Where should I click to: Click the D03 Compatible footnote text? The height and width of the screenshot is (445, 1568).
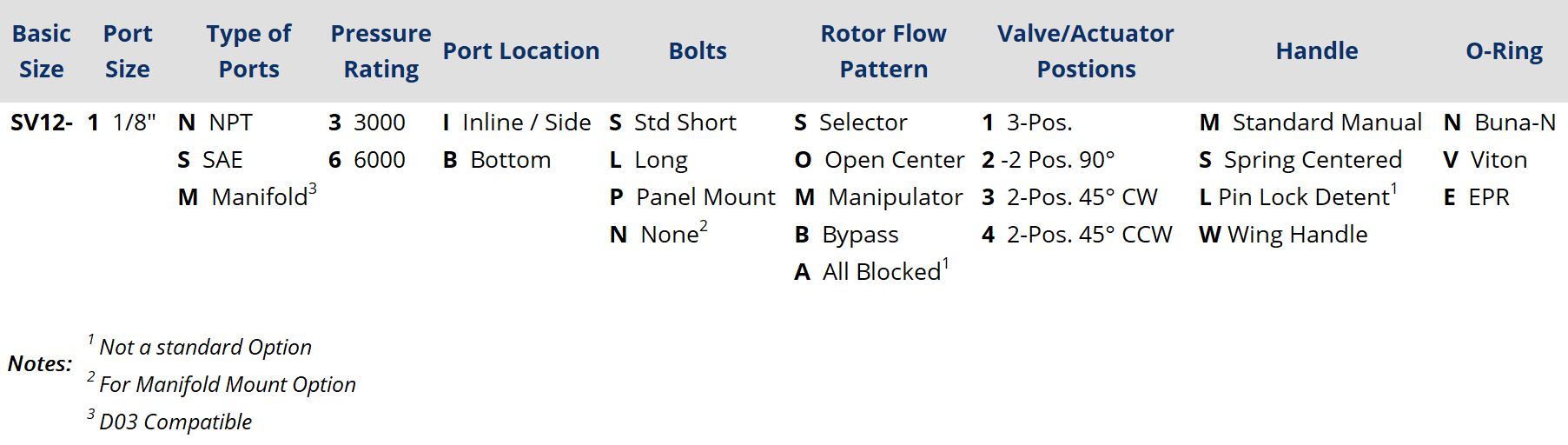[x=174, y=422]
